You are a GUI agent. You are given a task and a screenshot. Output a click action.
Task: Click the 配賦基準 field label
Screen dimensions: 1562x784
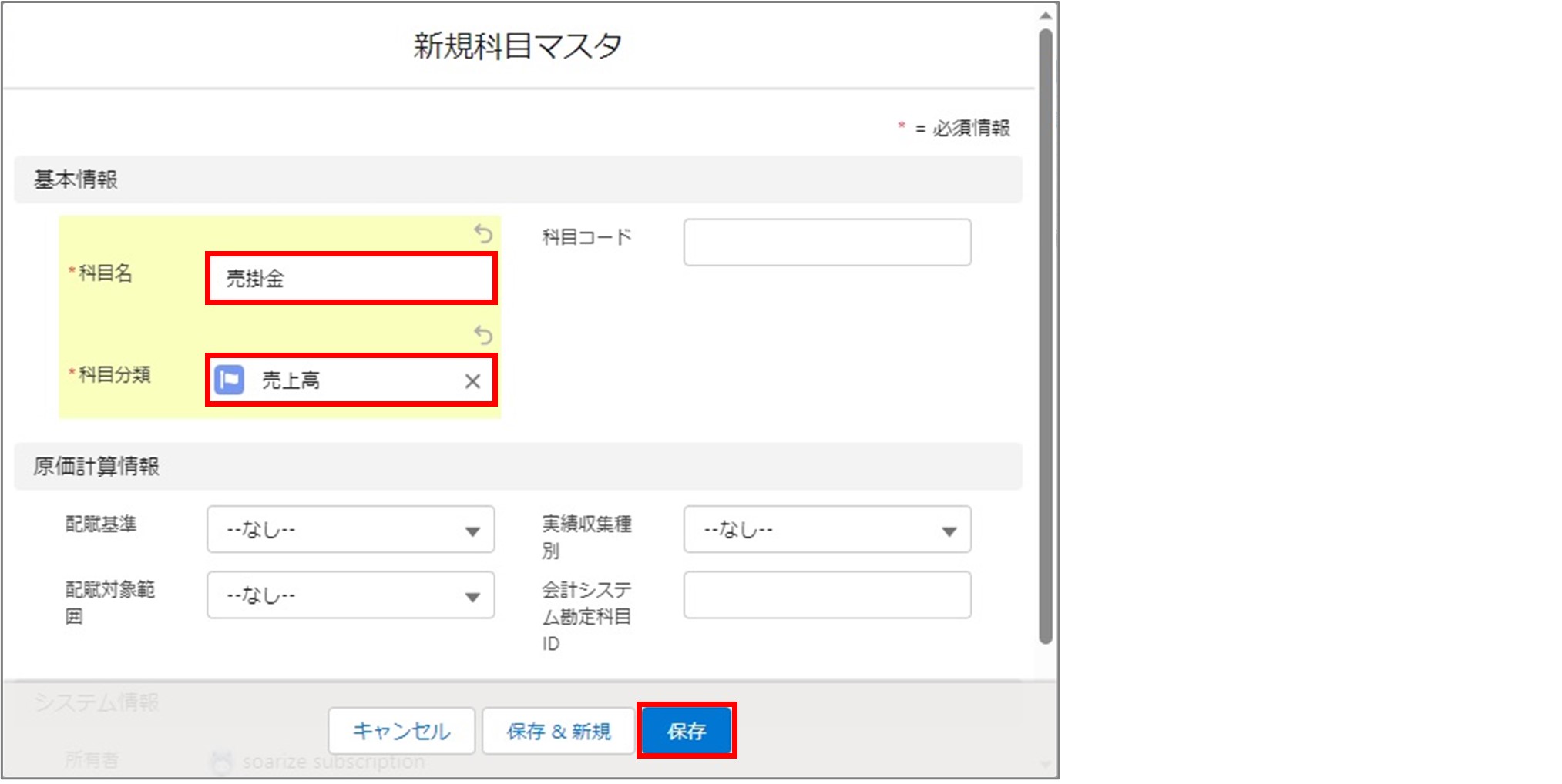tap(101, 524)
